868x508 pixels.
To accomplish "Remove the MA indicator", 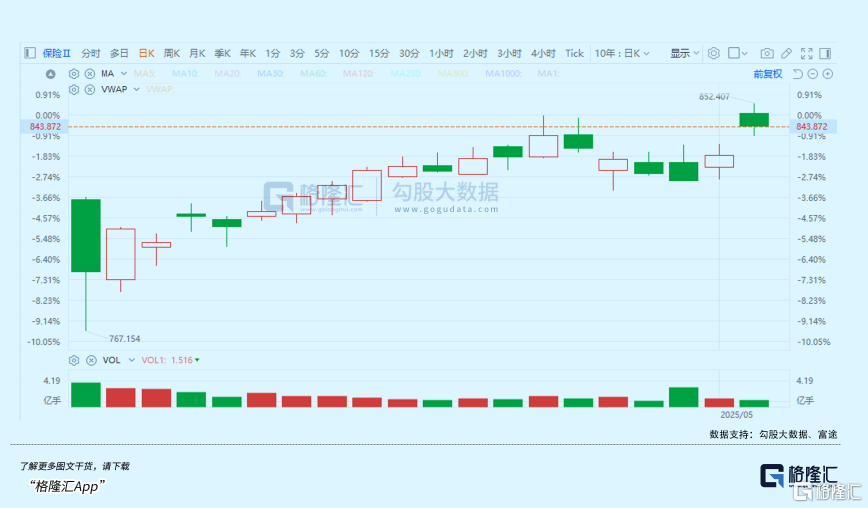I will coord(90,74).
